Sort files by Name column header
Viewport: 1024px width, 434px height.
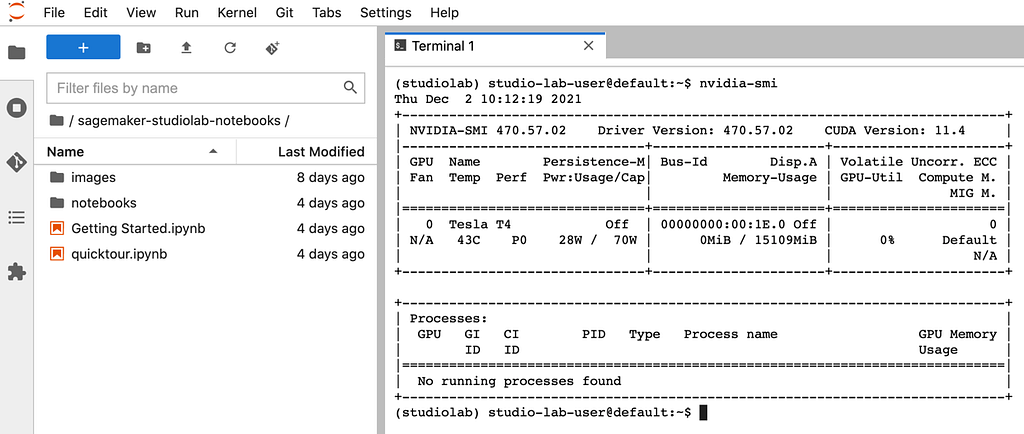pyautogui.click(x=135, y=151)
